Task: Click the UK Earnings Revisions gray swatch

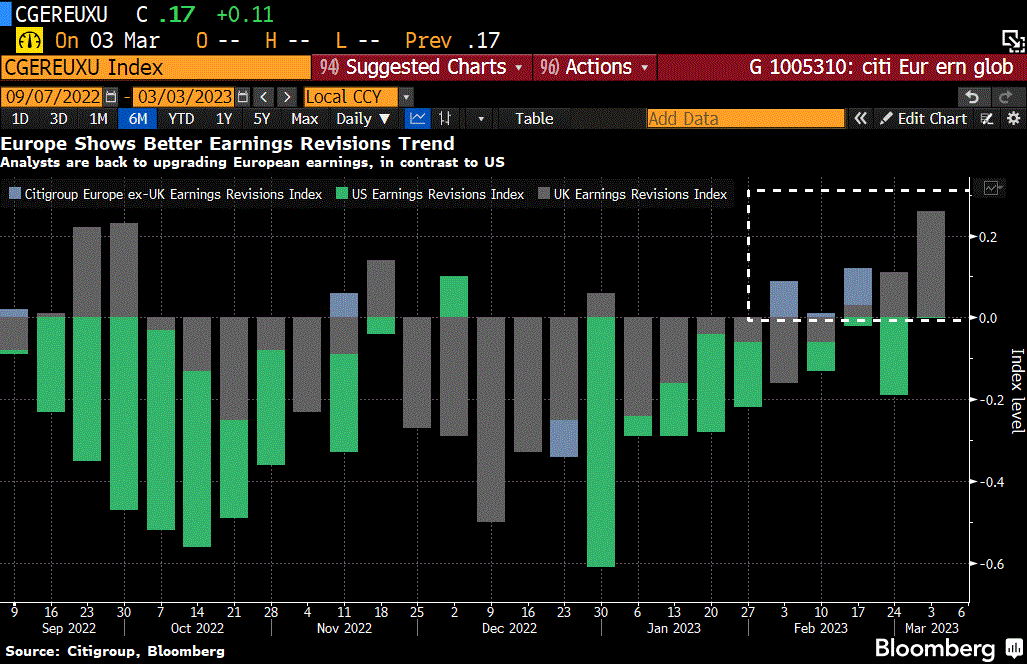Action: (x=544, y=194)
